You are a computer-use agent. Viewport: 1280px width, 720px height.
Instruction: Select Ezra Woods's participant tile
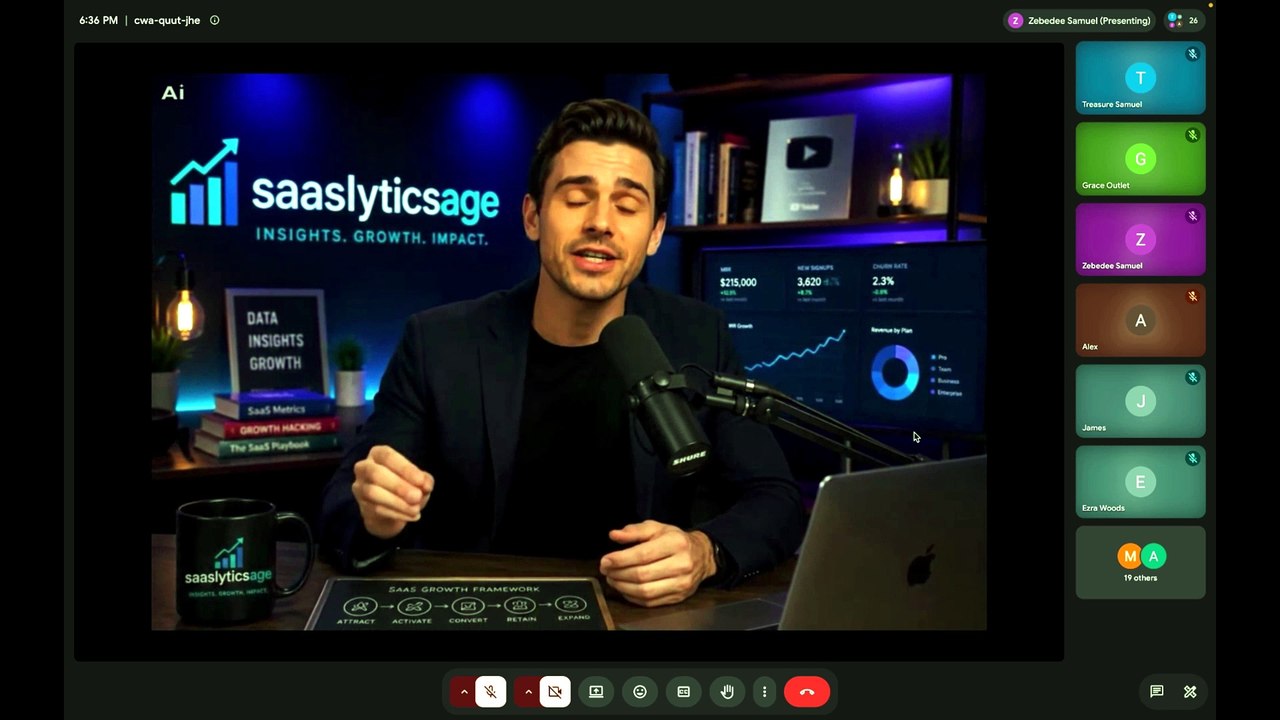1140,482
